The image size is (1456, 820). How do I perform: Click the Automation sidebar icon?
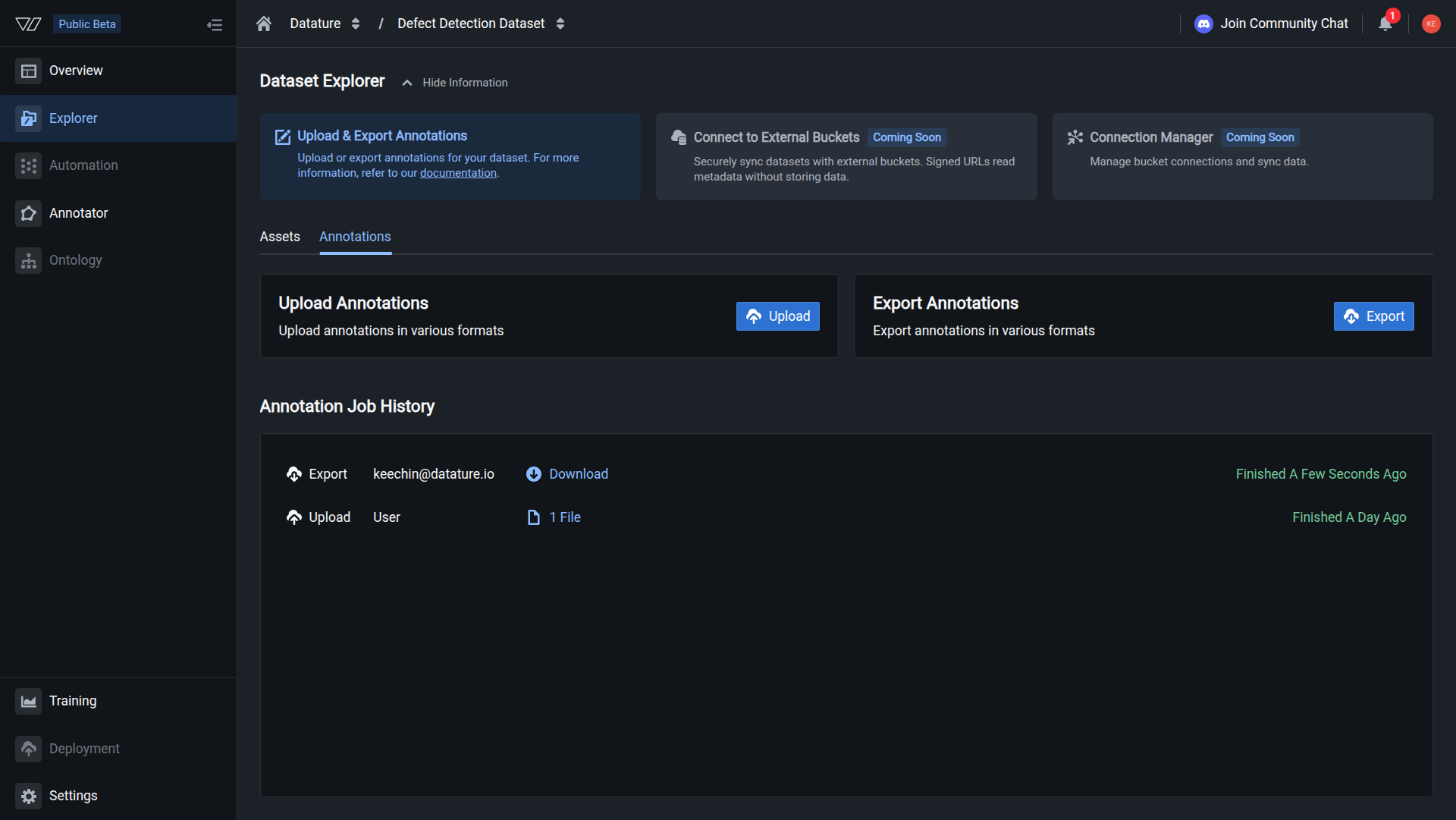pos(29,165)
